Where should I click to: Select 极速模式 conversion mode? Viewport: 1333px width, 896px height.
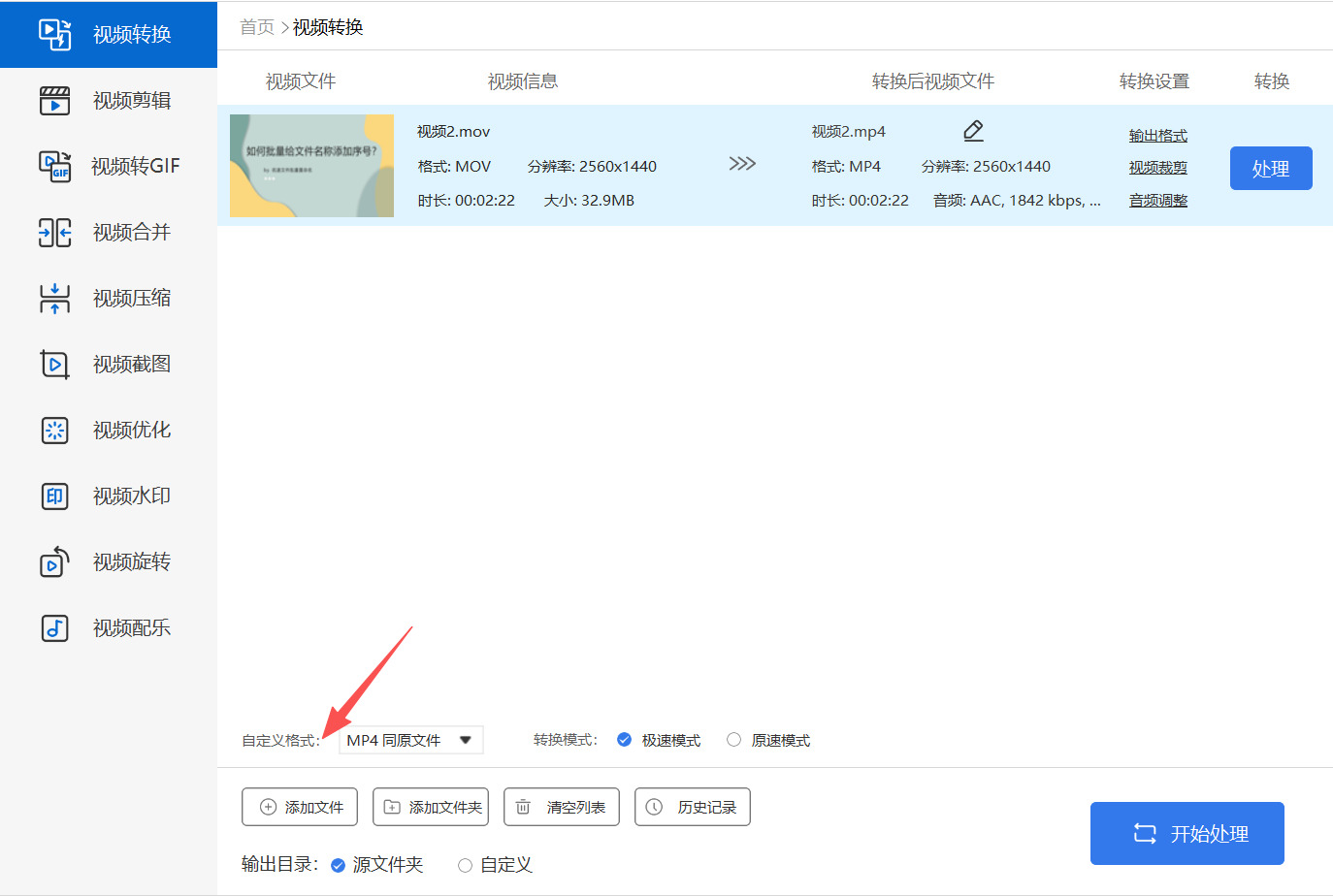624,740
